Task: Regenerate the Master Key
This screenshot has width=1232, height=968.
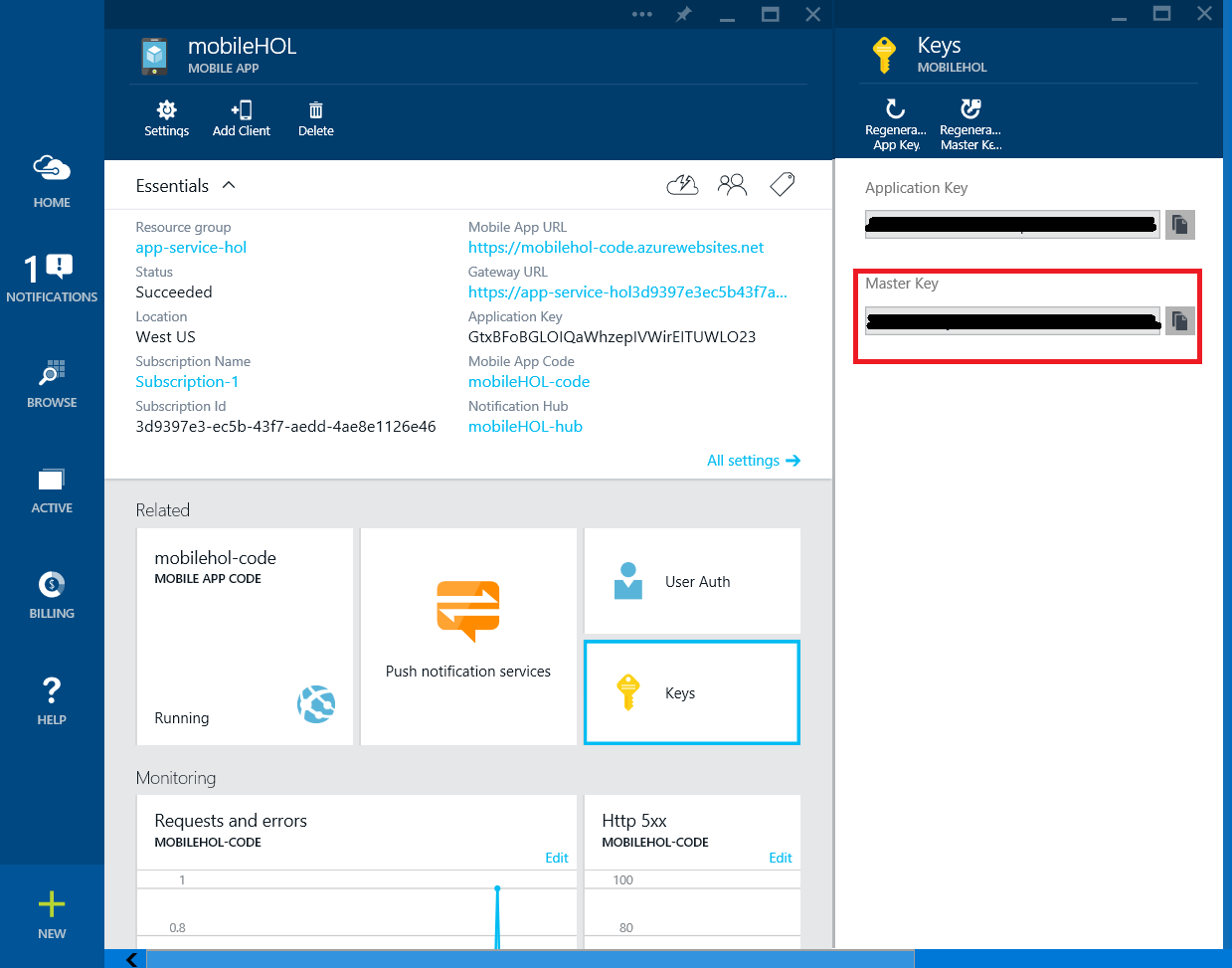Action: click(970, 123)
